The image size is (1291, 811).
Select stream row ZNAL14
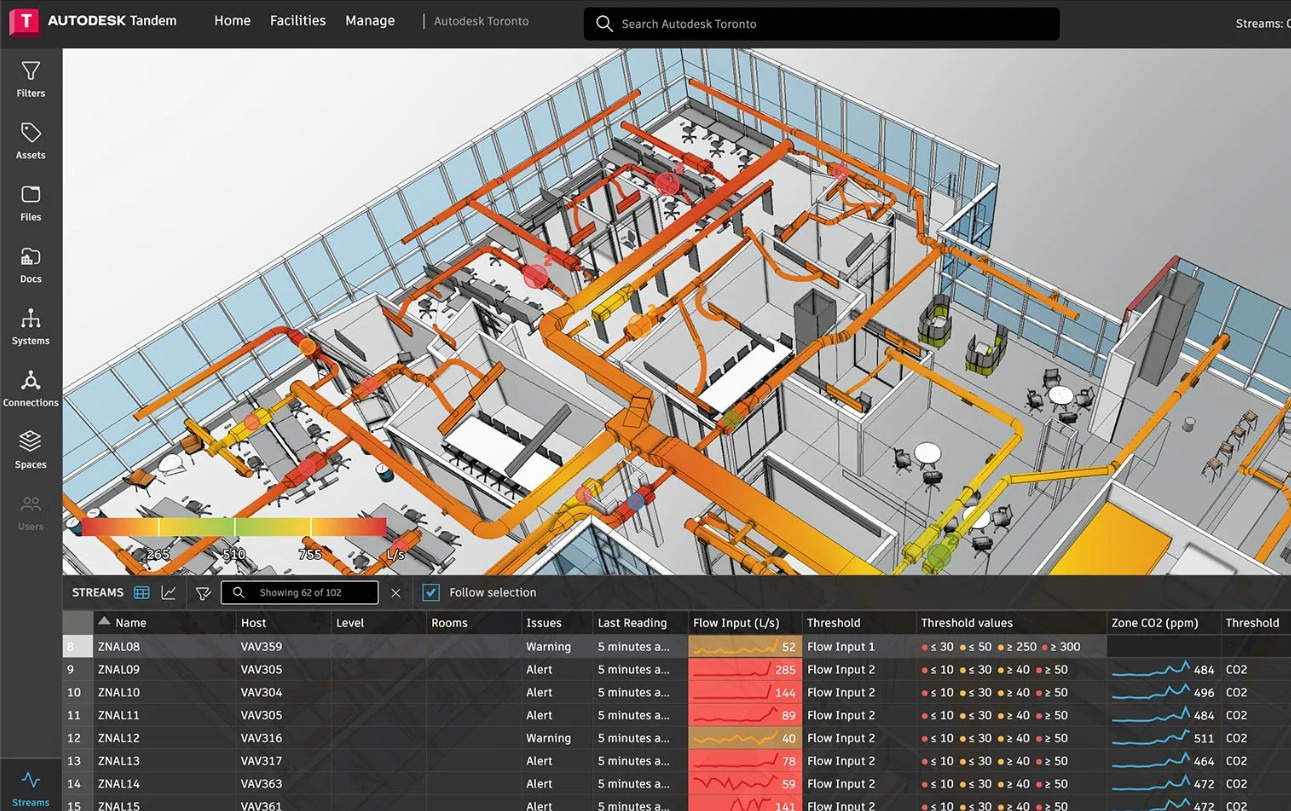coord(676,785)
